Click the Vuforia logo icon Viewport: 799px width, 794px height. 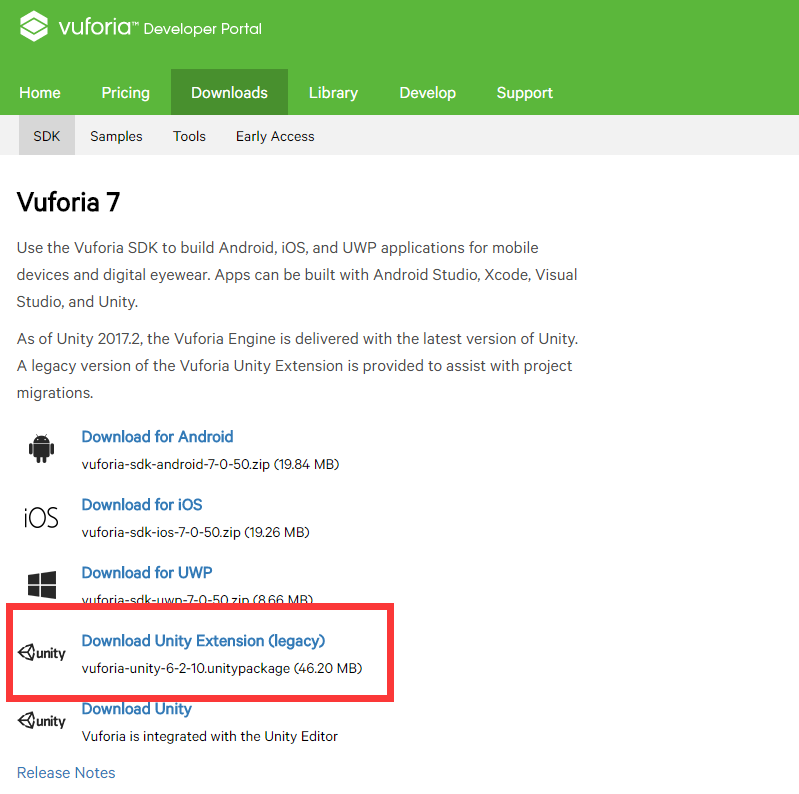[34, 26]
